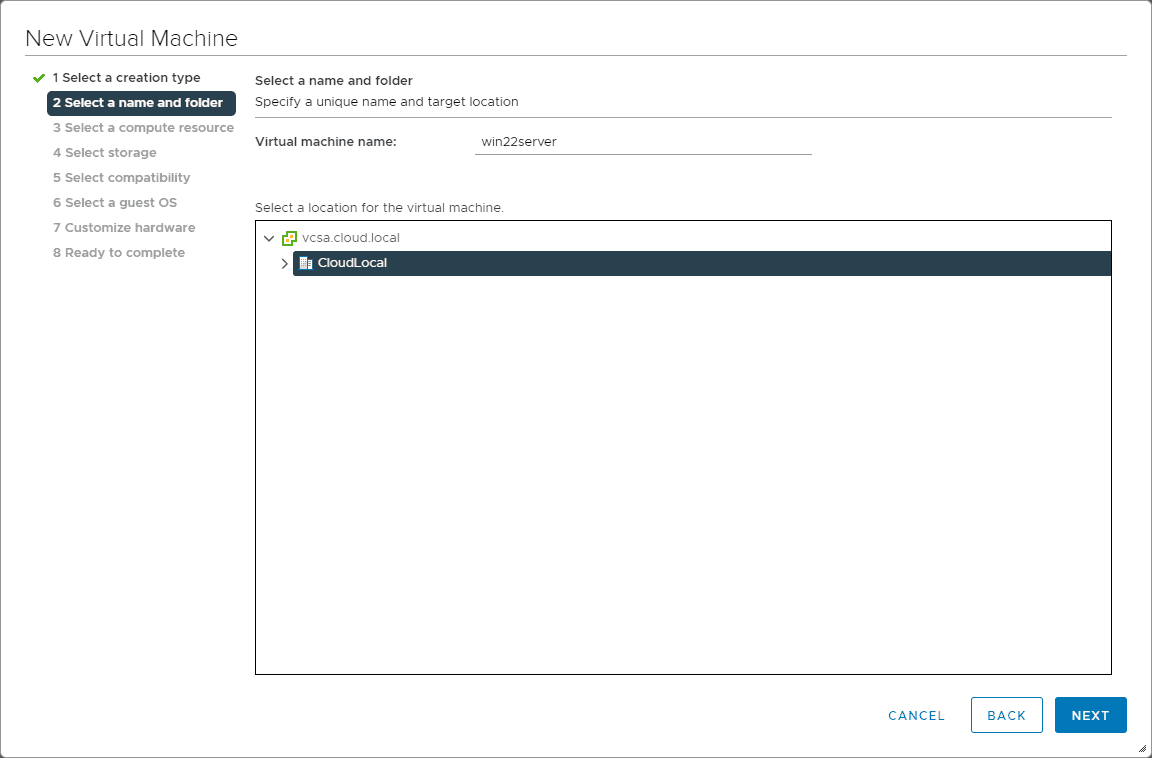Click the dialog resize grip in the corner
This screenshot has height=758, width=1152.
coord(1142,748)
